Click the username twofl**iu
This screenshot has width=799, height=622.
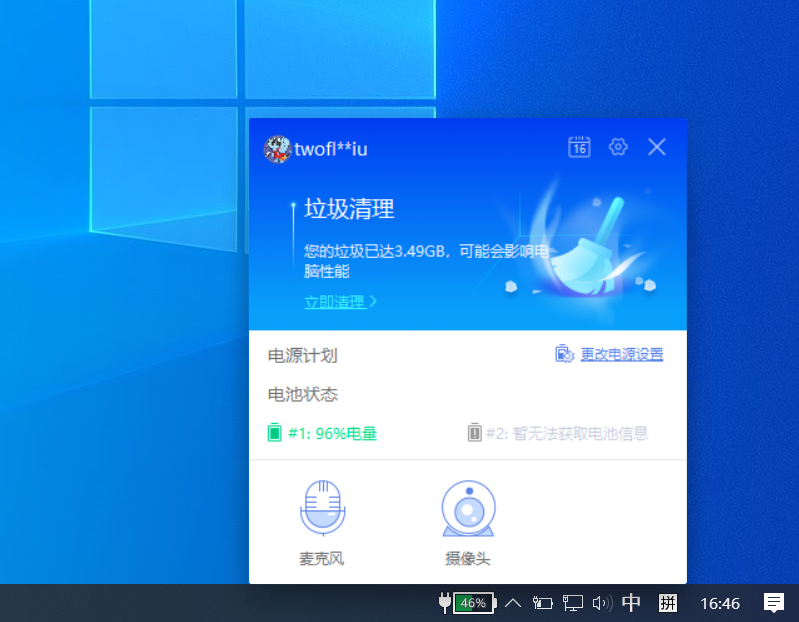tap(331, 149)
